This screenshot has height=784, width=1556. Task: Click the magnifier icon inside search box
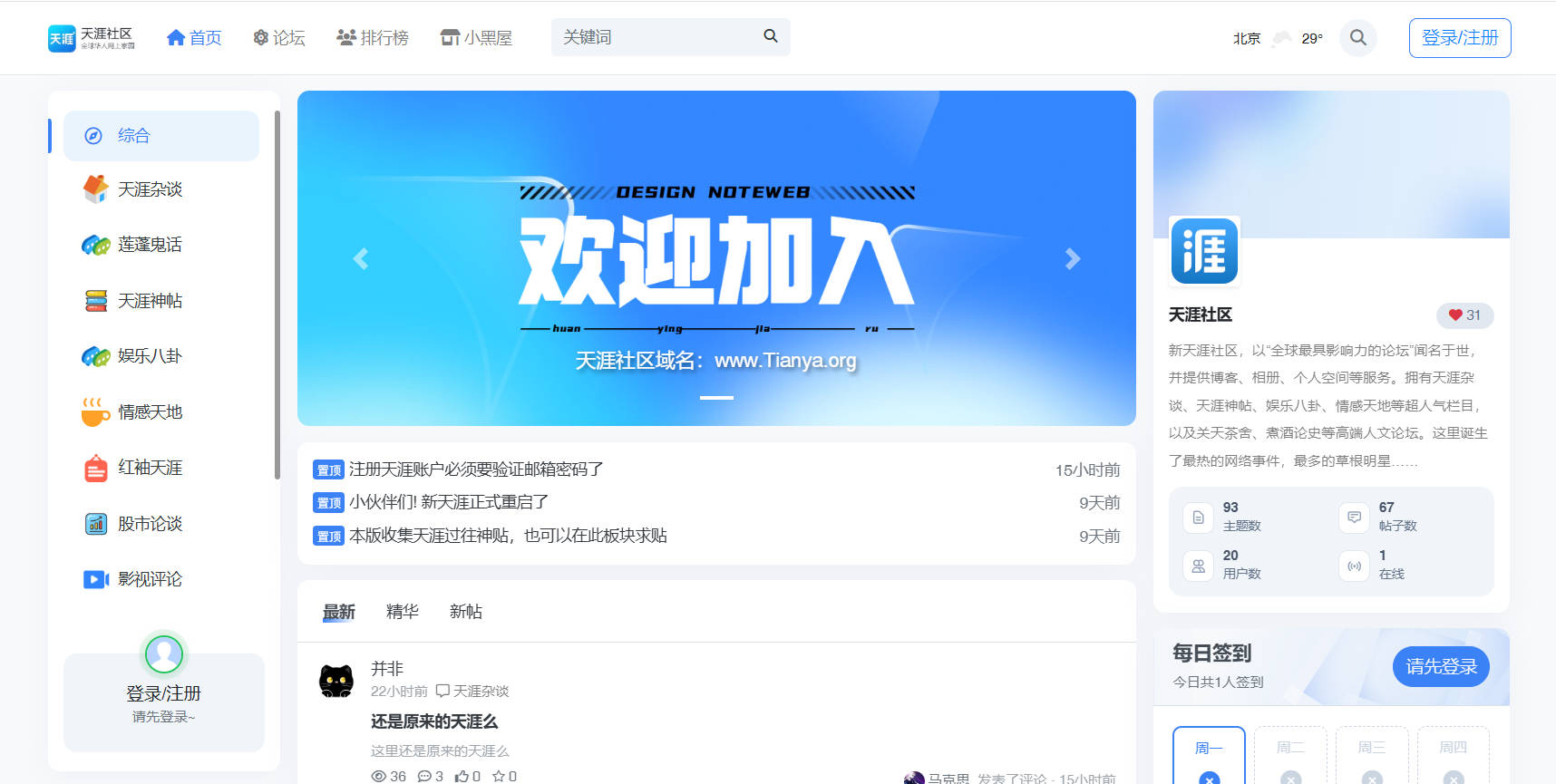coord(771,36)
